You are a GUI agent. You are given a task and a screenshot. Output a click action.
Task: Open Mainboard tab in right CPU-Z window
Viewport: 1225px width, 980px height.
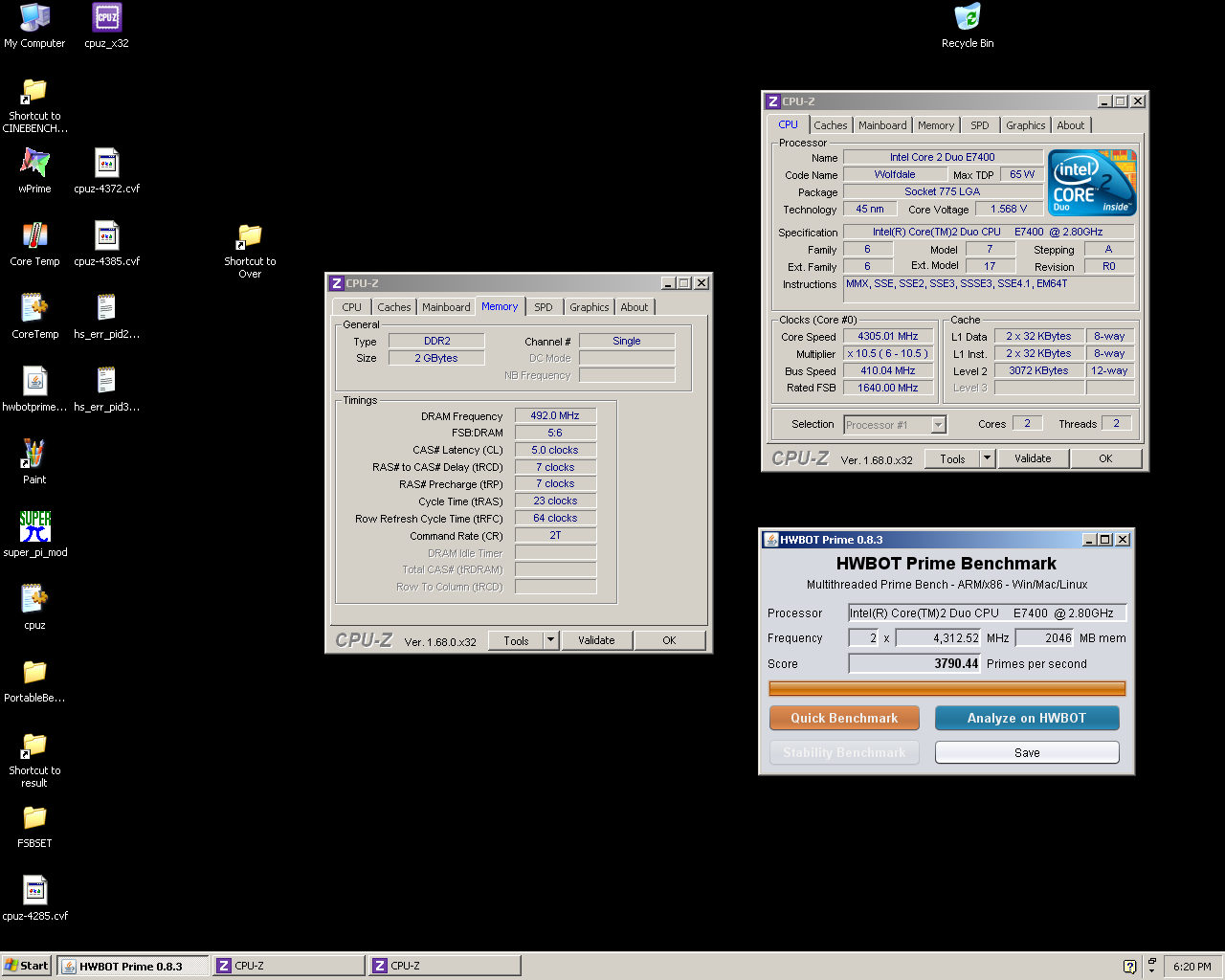[882, 125]
